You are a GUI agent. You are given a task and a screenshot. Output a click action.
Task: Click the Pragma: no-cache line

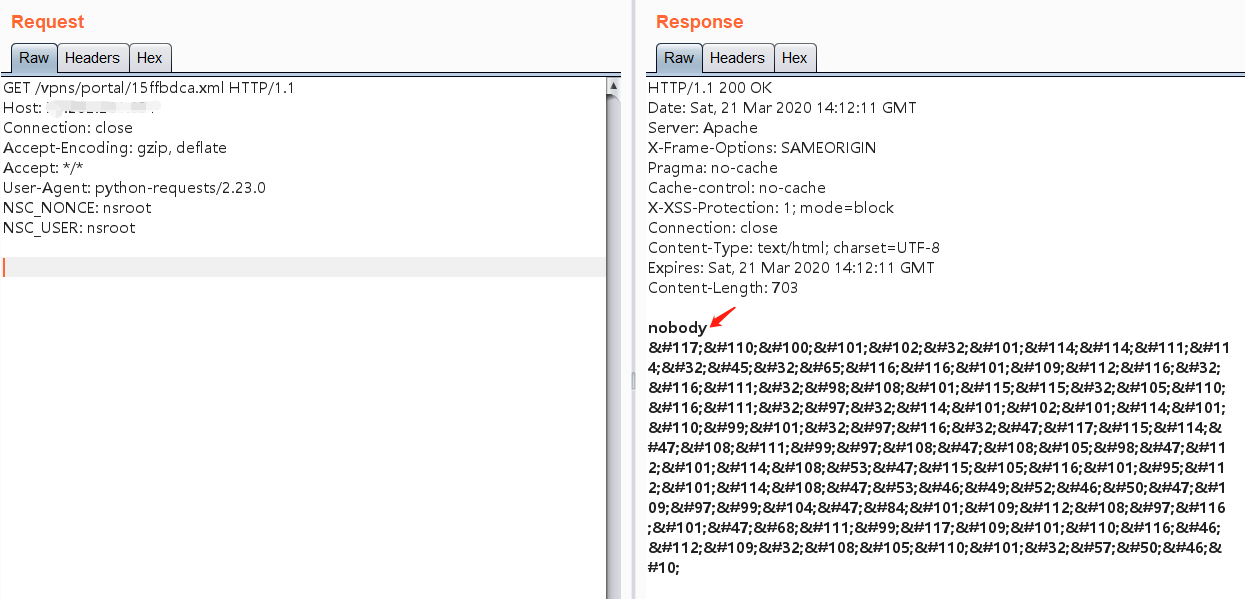tap(713, 168)
